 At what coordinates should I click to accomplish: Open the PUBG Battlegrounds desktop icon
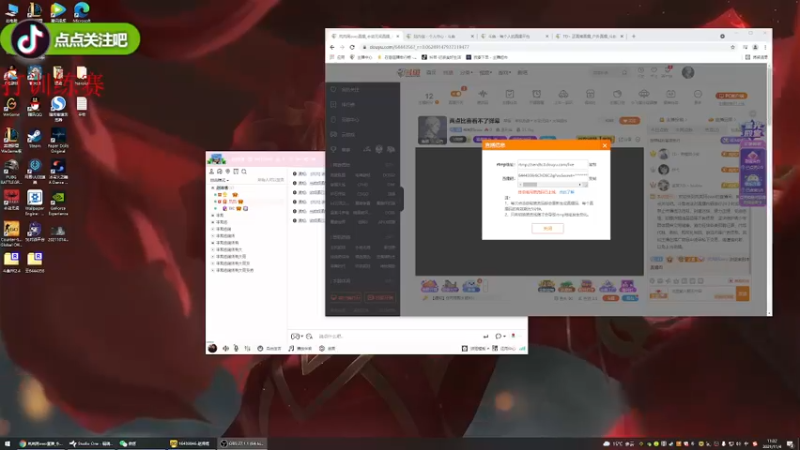[x=11, y=171]
